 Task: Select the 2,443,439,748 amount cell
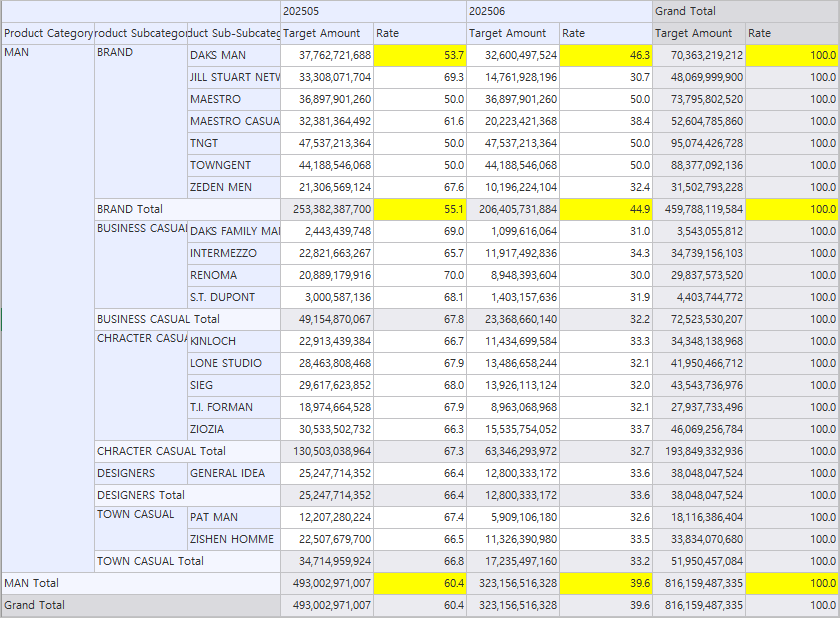pyautogui.click(x=327, y=231)
